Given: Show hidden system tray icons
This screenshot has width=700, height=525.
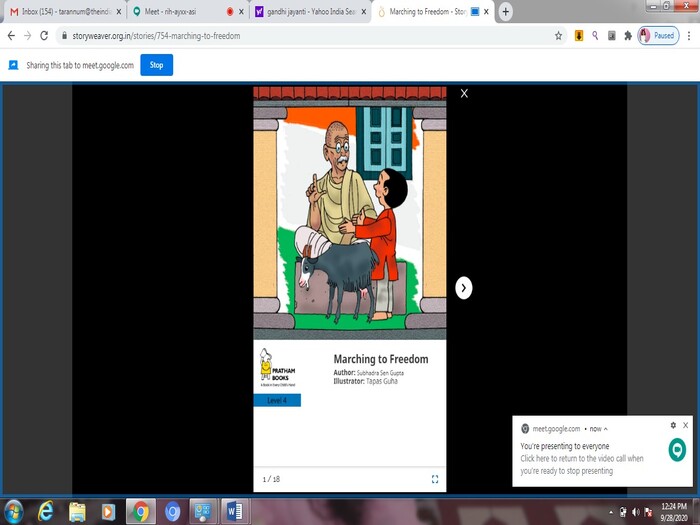Looking at the screenshot, I should click(x=611, y=512).
